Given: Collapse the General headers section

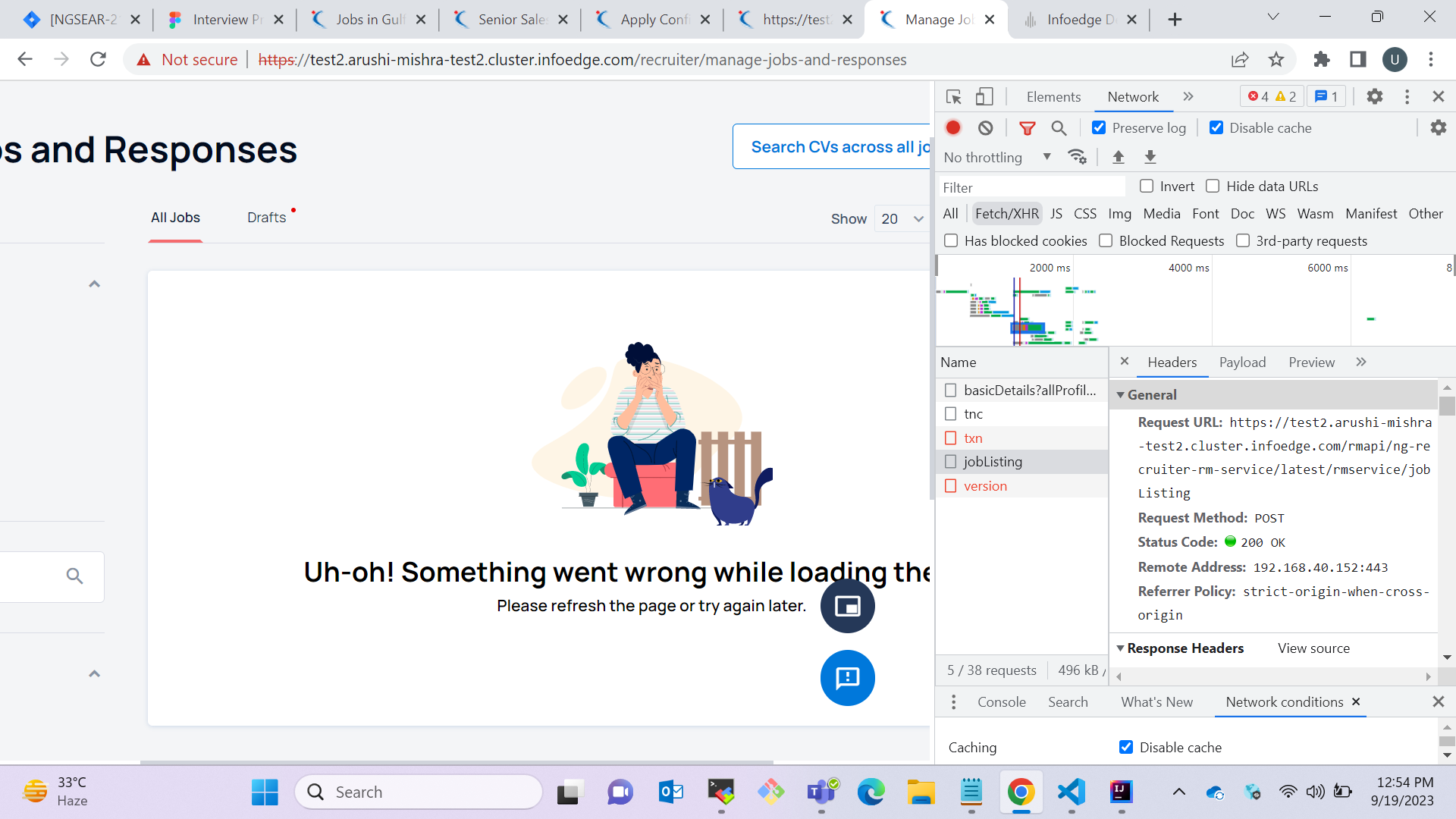Looking at the screenshot, I should coord(1120,395).
